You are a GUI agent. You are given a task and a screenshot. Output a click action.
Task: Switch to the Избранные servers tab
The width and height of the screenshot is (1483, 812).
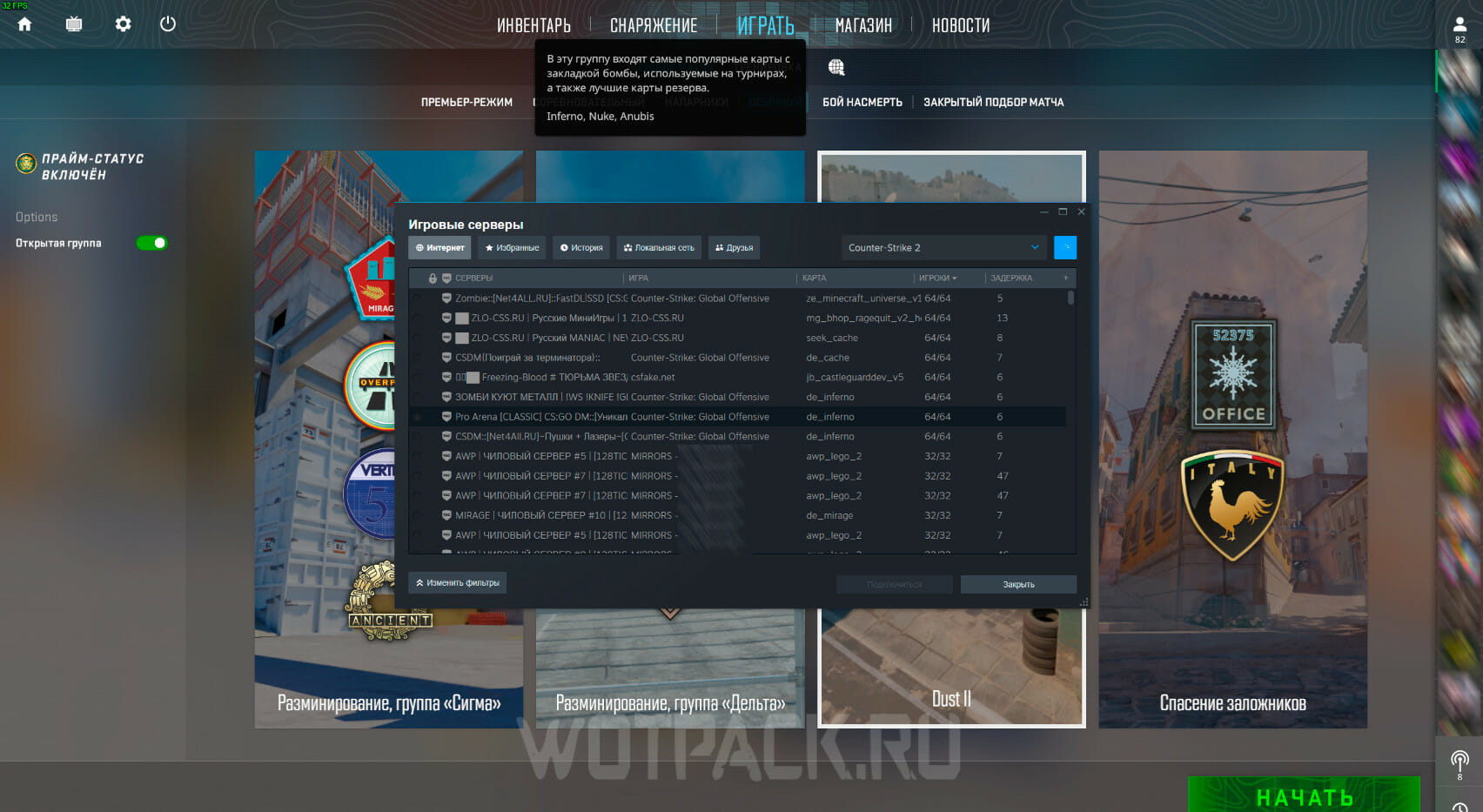point(512,248)
